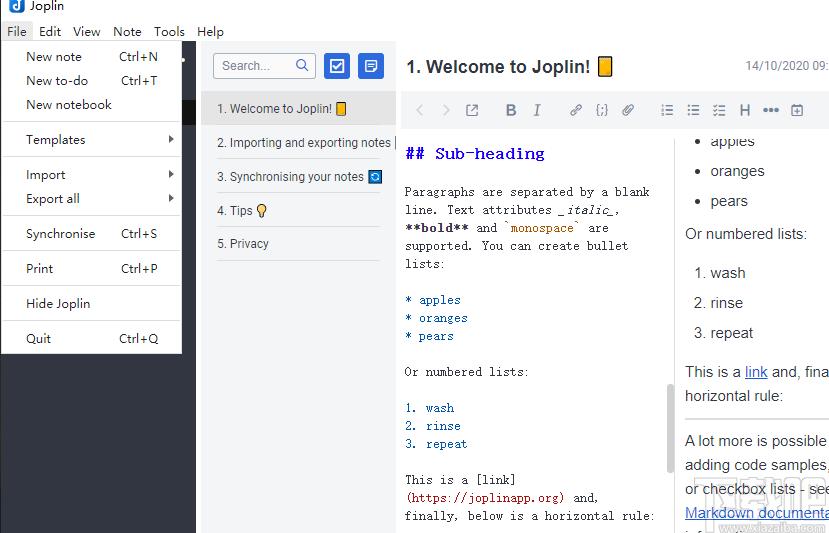Insert horizontal rule three-dots icon
Viewport: 829px width, 533px height.
point(771,110)
